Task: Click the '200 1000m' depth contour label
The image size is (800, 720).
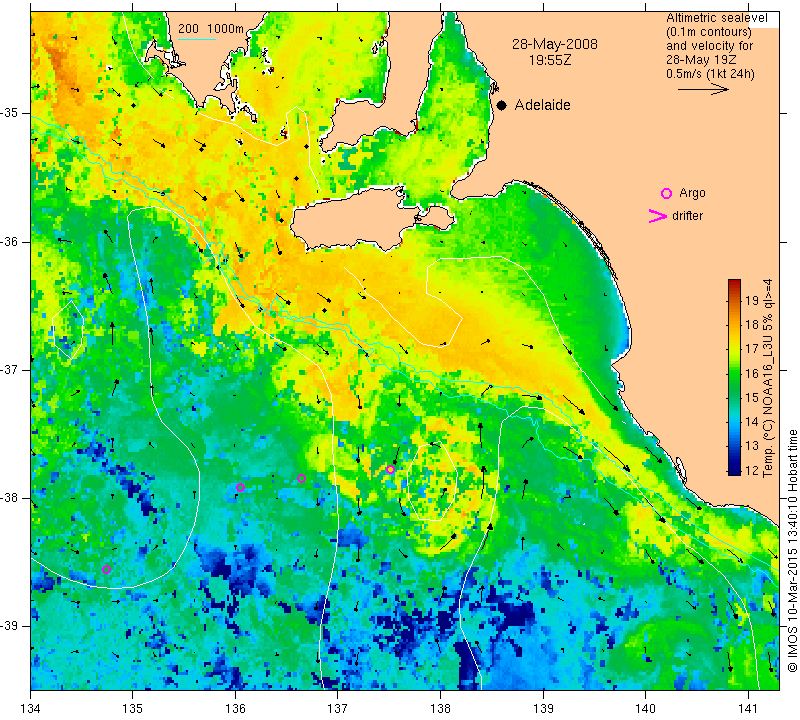Action: (211, 29)
